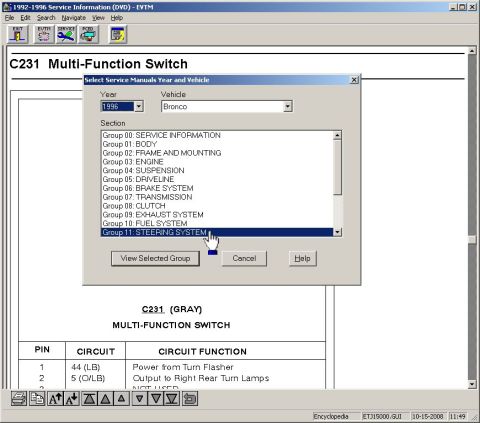Click the copy pages icon

37,399
